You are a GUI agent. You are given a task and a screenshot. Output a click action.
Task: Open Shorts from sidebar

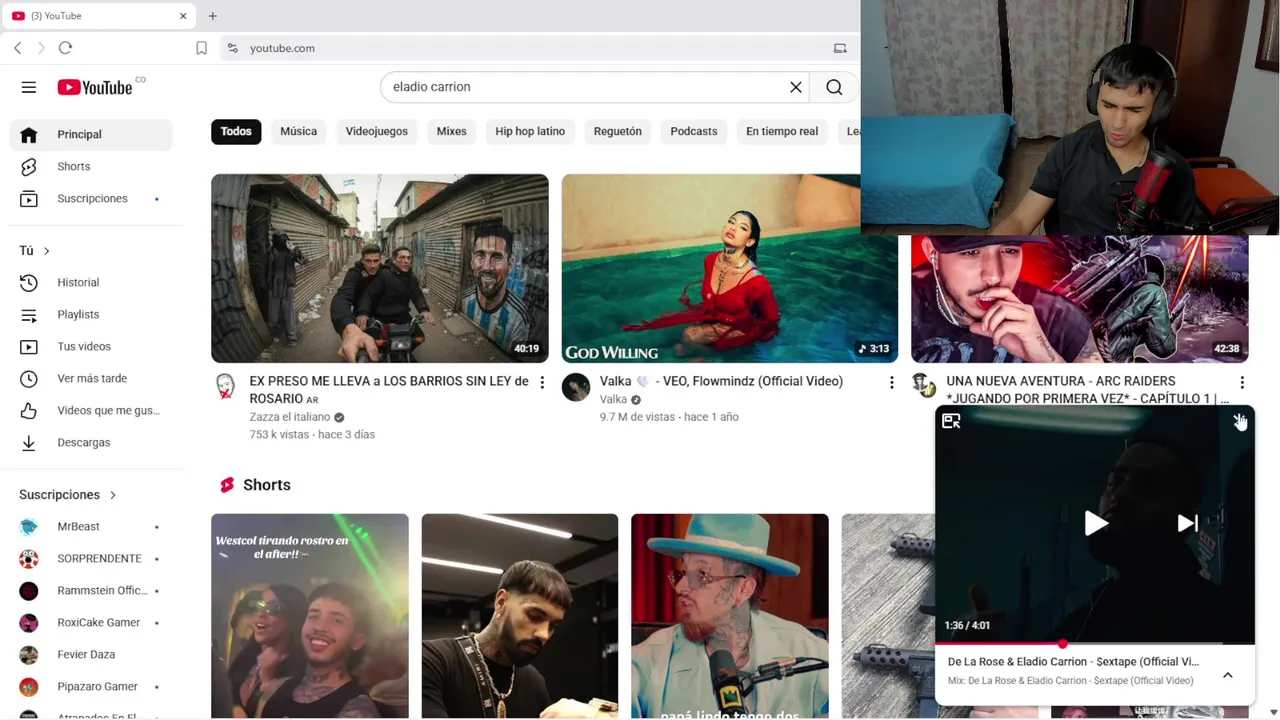pos(91,166)
